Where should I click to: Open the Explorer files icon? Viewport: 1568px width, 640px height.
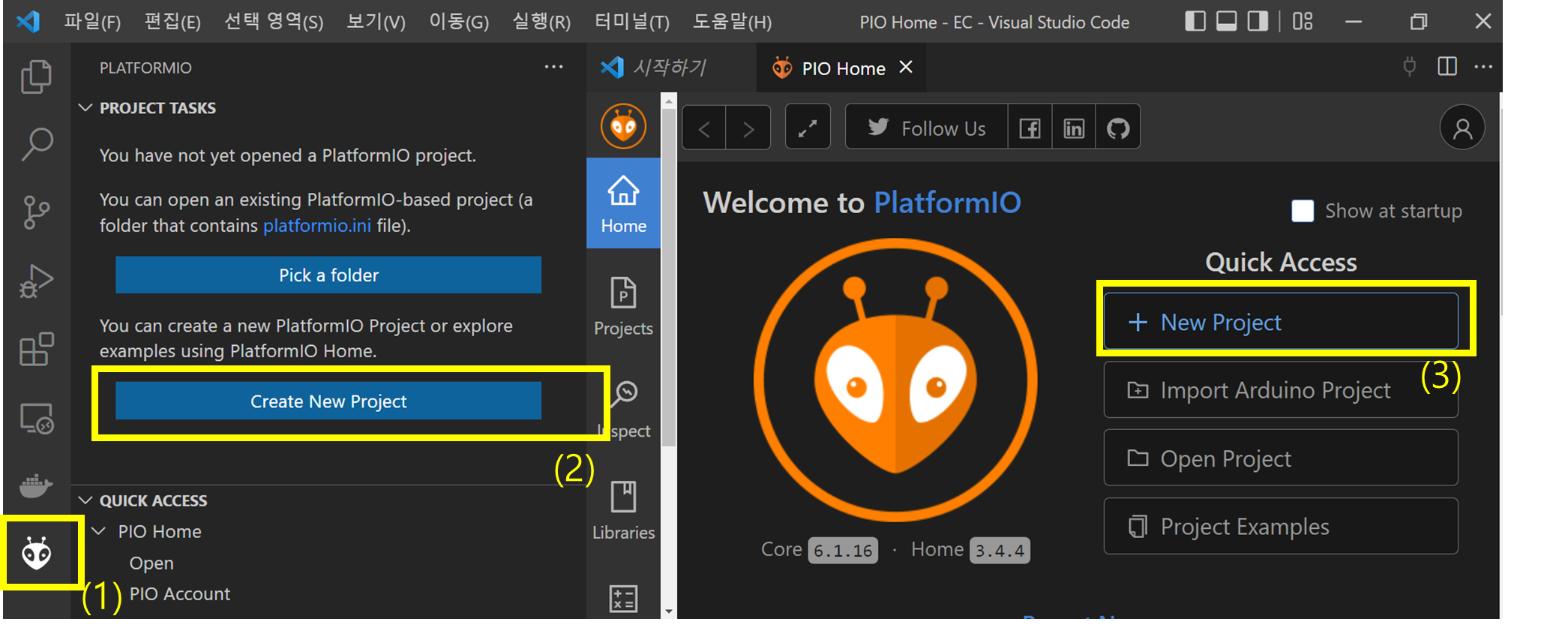36,77
